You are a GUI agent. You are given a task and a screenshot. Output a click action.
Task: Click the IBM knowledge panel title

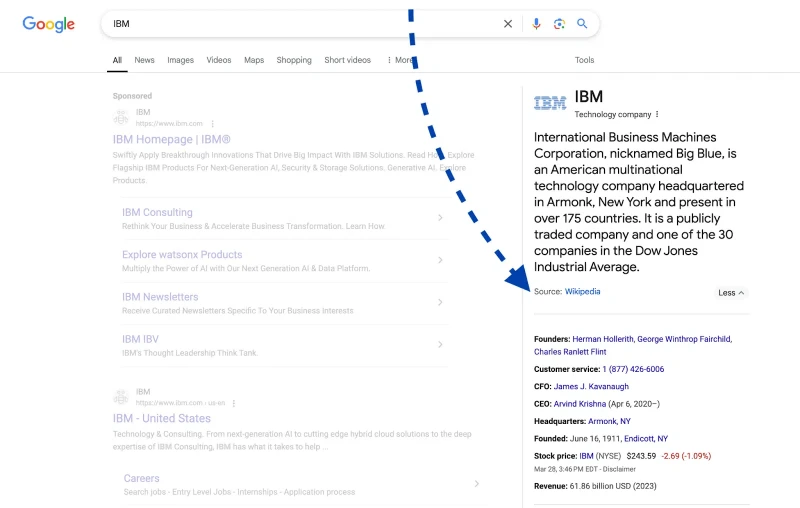click(589, 96)
